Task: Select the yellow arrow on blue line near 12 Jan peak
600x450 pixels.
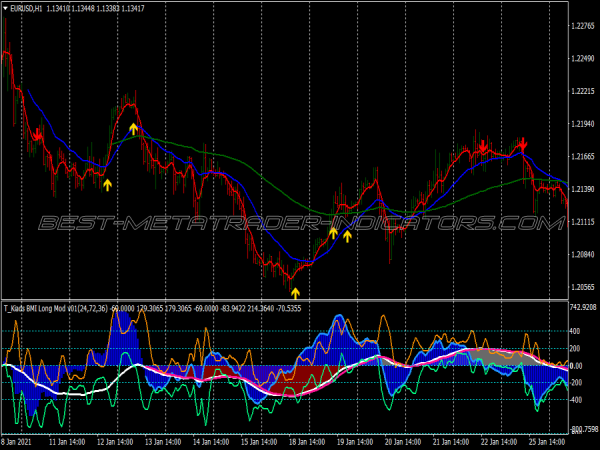Action: point(133,129)
